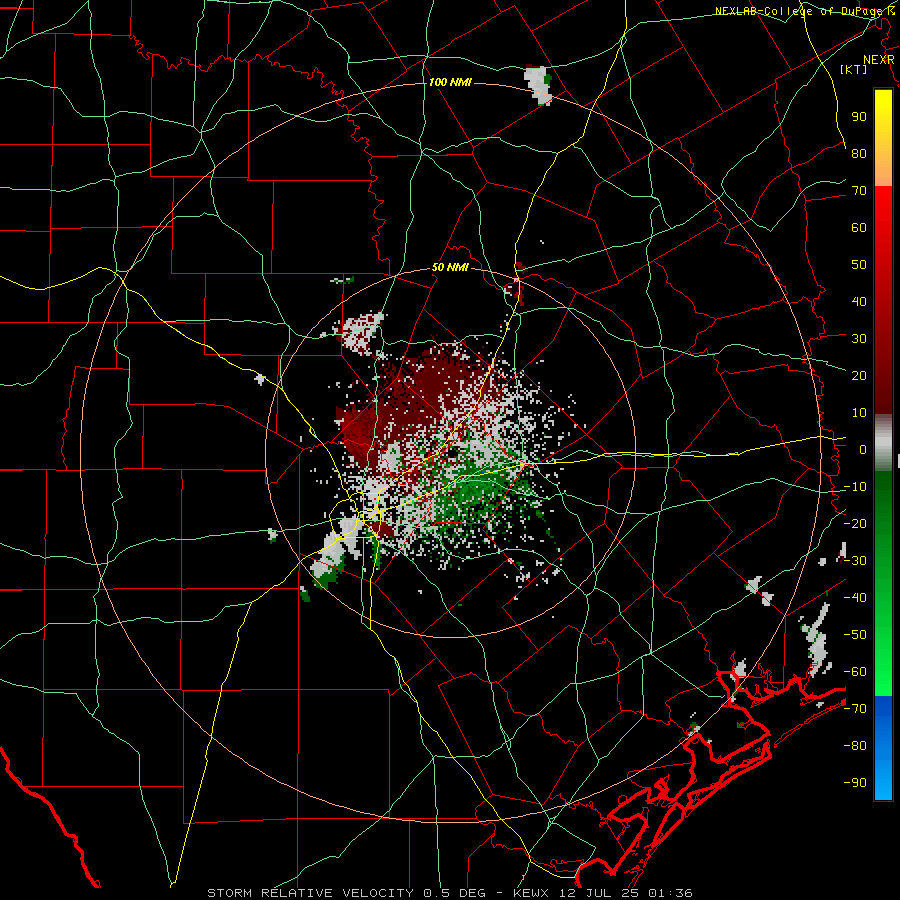900x900 pixels.
Task: Click the 80 value on velocity scale
Action: [859, 154]
